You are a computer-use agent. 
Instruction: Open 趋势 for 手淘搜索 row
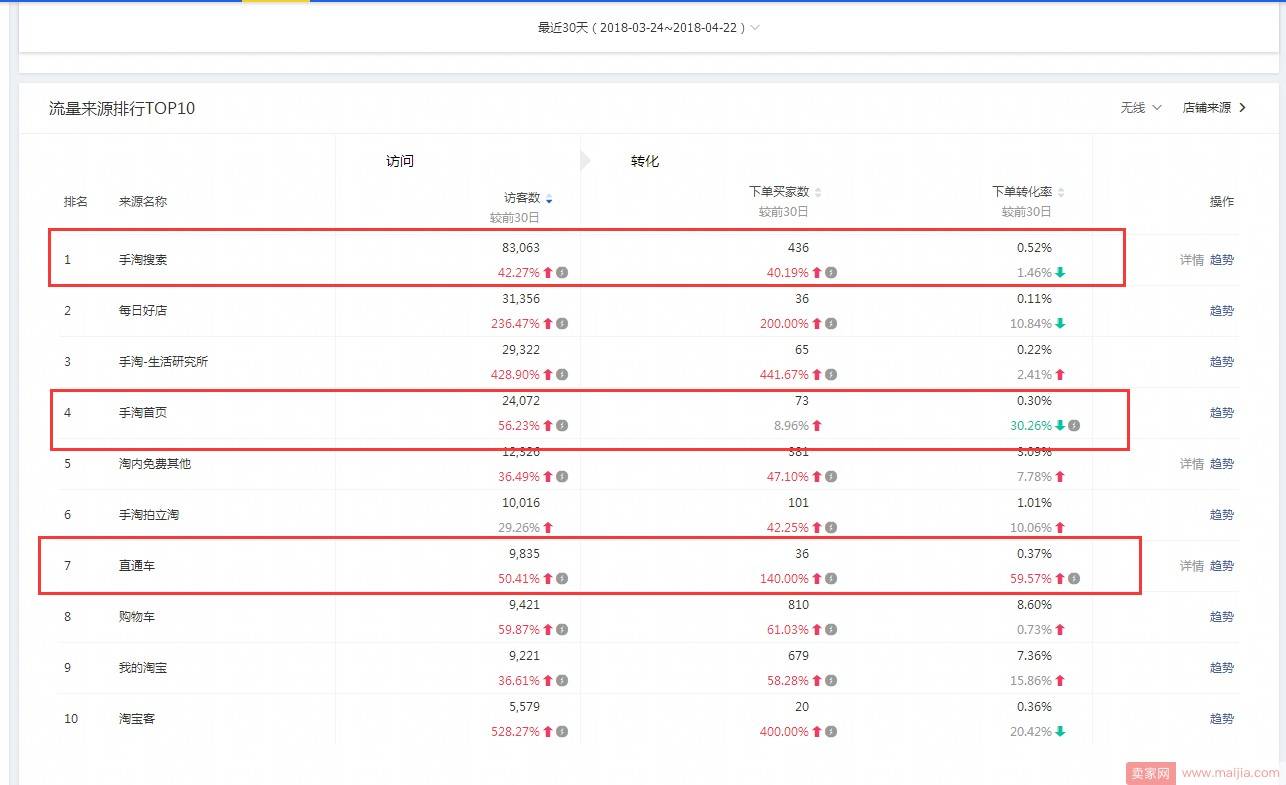pos(1222,260)
